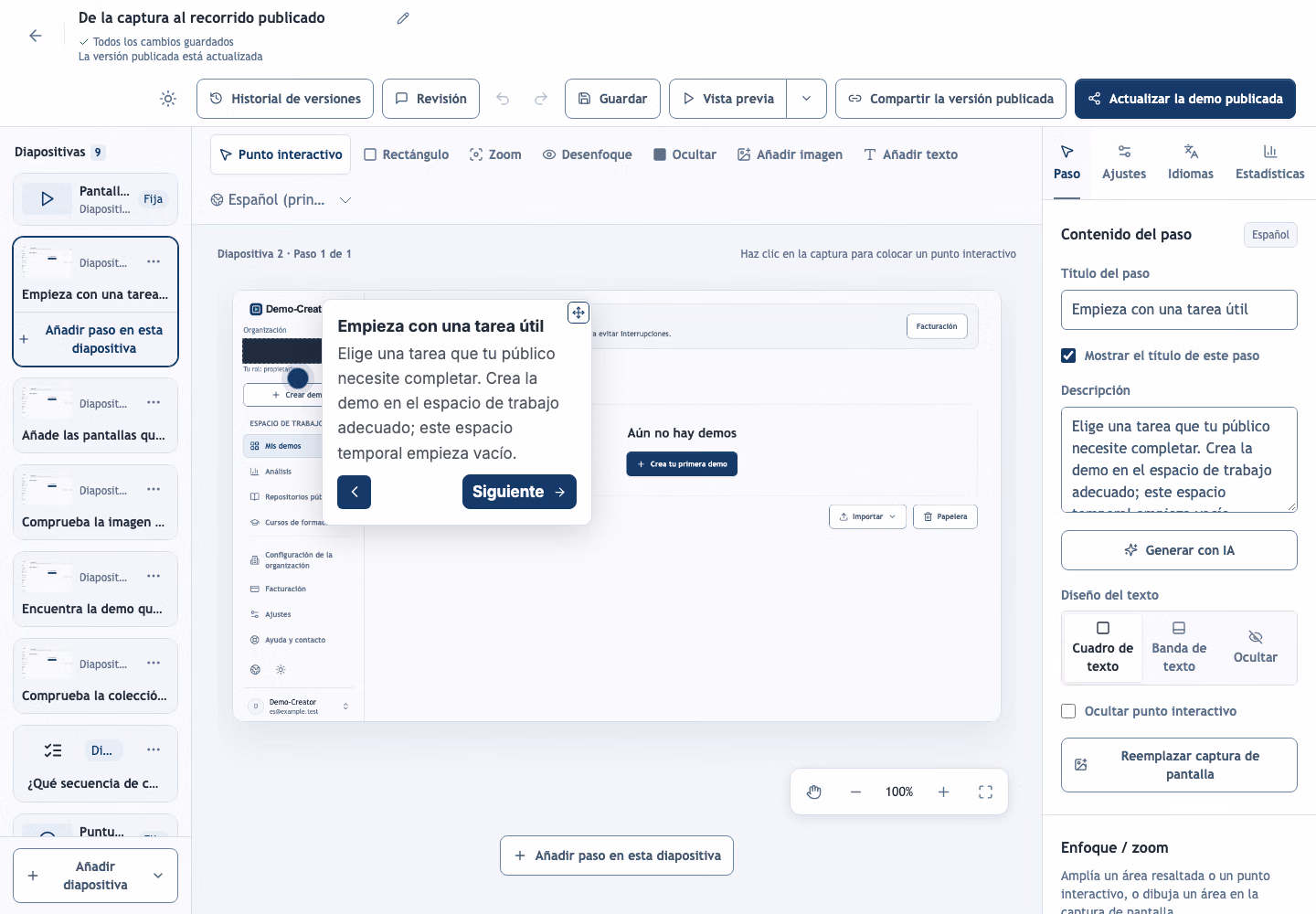Open the Paso tab
This screenshot has width=1316, height=914.
[1067, 163]
